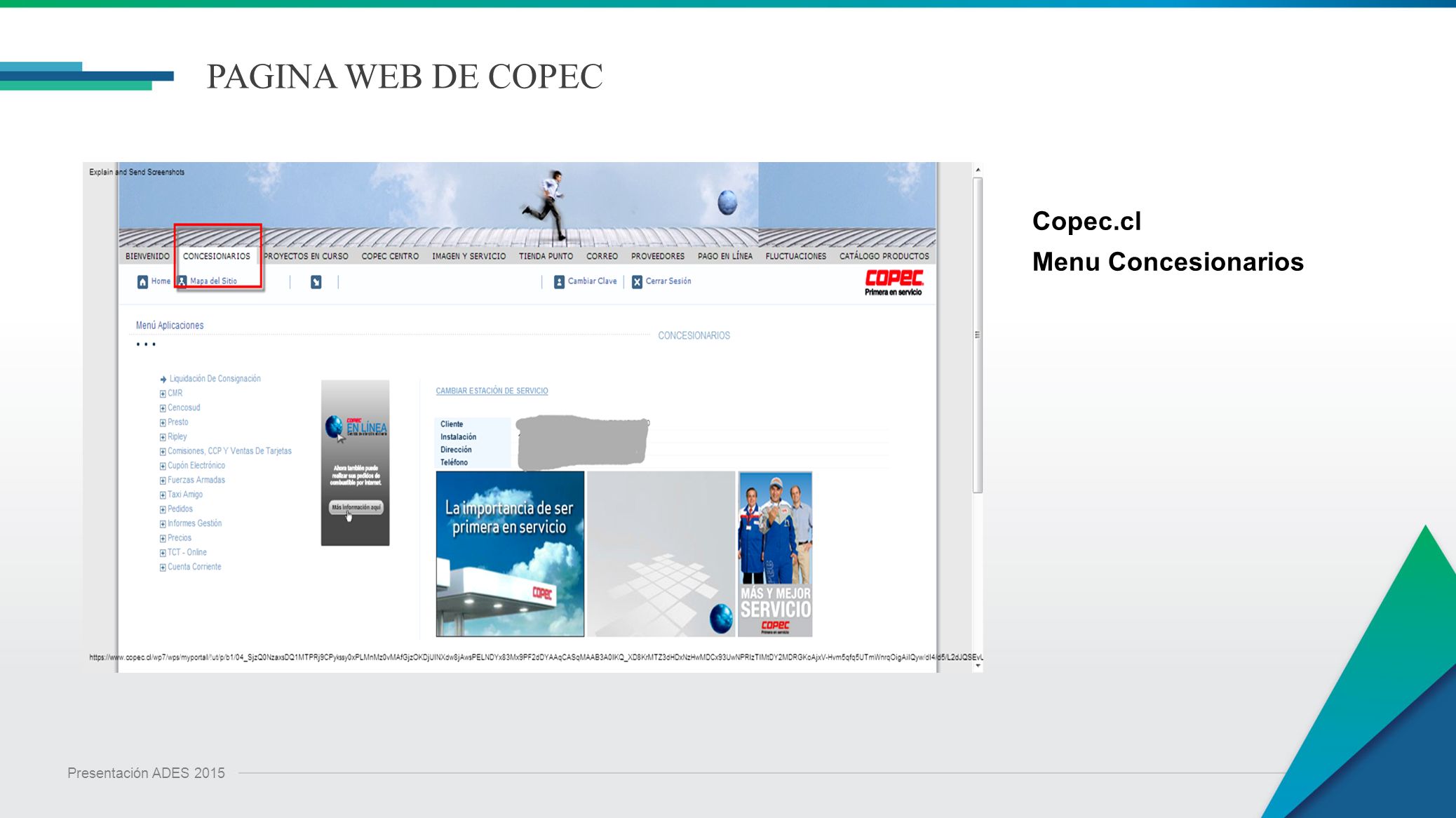Click the blue globe in header banner
Viewport: 1456px width, 818px height.
(727, 203)
